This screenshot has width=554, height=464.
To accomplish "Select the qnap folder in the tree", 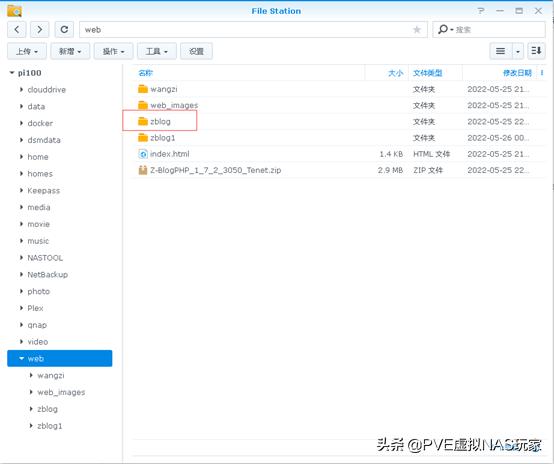I will (x=37, y=325).
